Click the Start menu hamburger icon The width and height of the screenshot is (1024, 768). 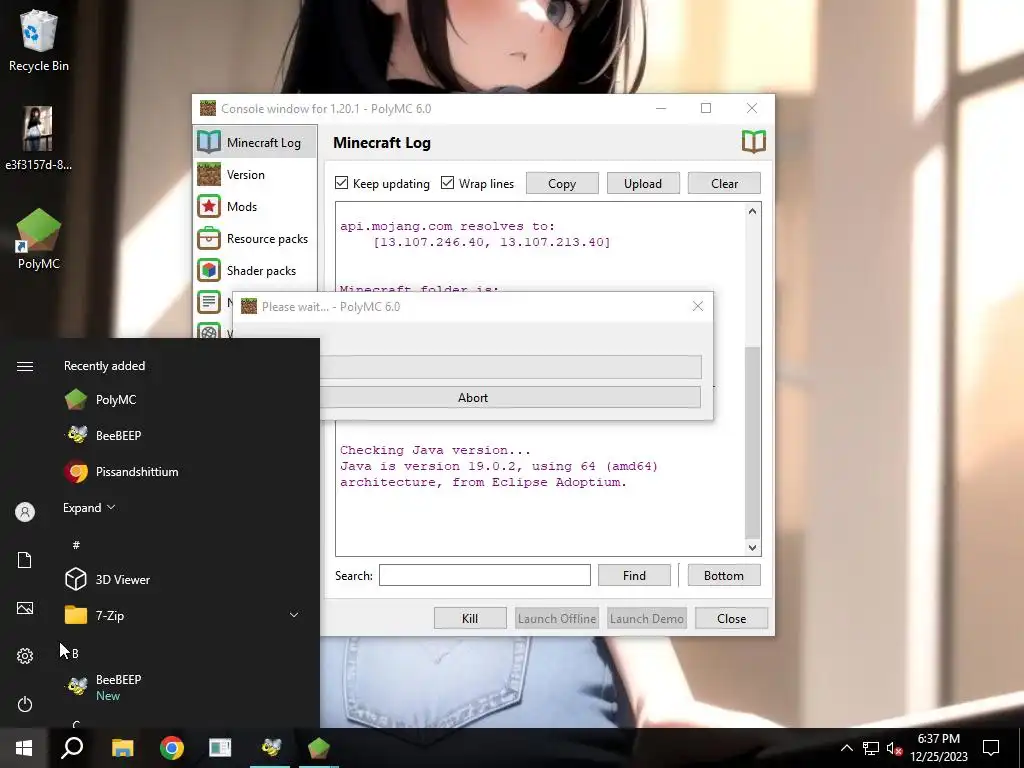25,366
